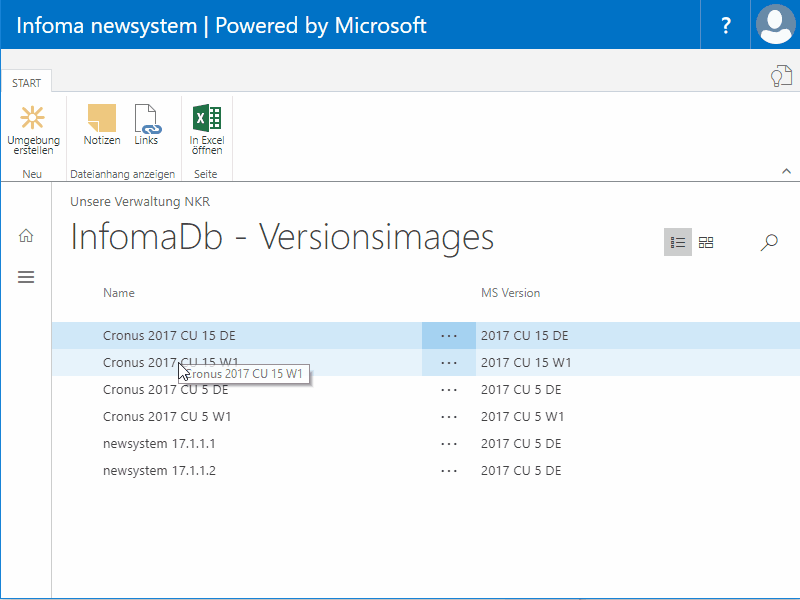Collapse the ribbon with chevron
This screenshot has height=600, width=800.
point(786,171)
